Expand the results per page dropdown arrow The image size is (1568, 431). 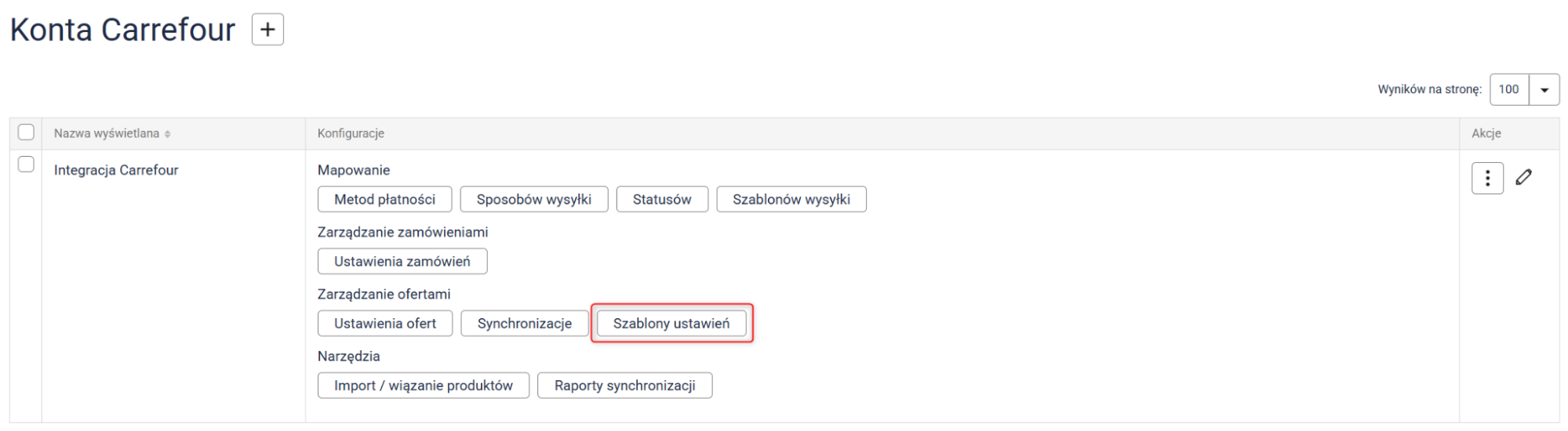[1544, 89]
